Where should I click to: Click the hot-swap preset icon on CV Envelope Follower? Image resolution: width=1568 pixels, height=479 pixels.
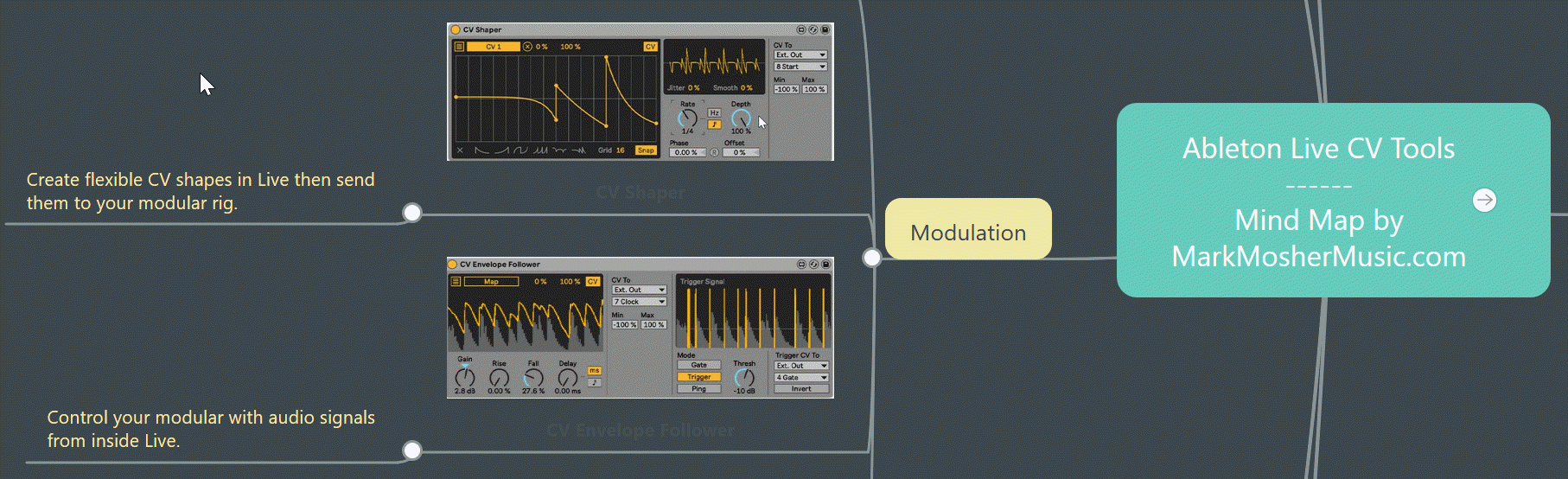(x=813, y=265)
